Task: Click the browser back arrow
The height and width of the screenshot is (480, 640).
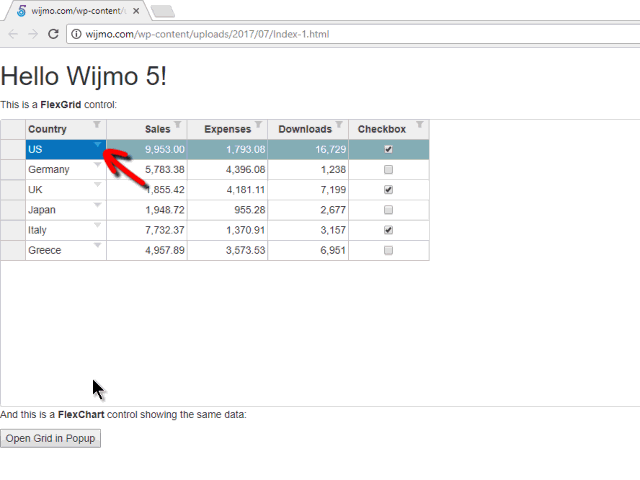Action: coord(13,34)
